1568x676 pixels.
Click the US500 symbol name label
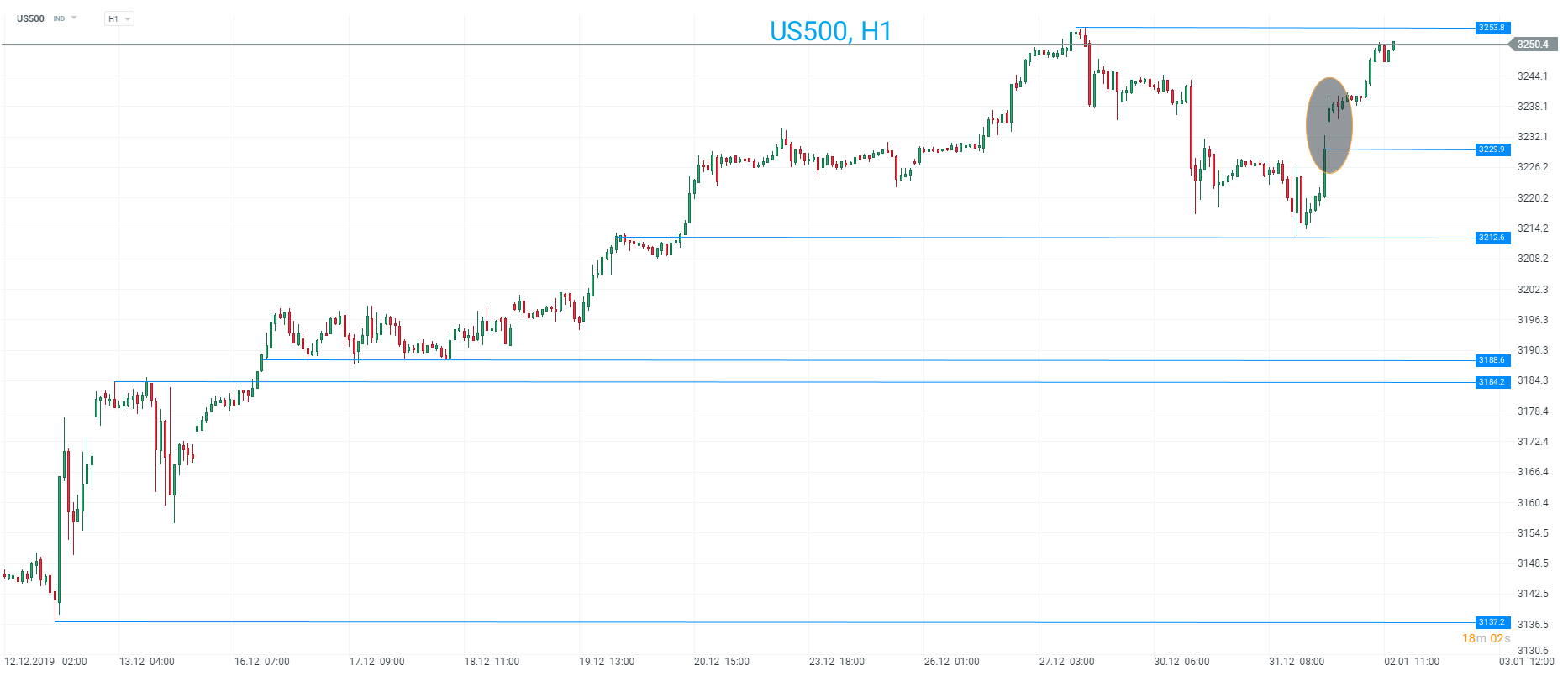tap(30, 18)
